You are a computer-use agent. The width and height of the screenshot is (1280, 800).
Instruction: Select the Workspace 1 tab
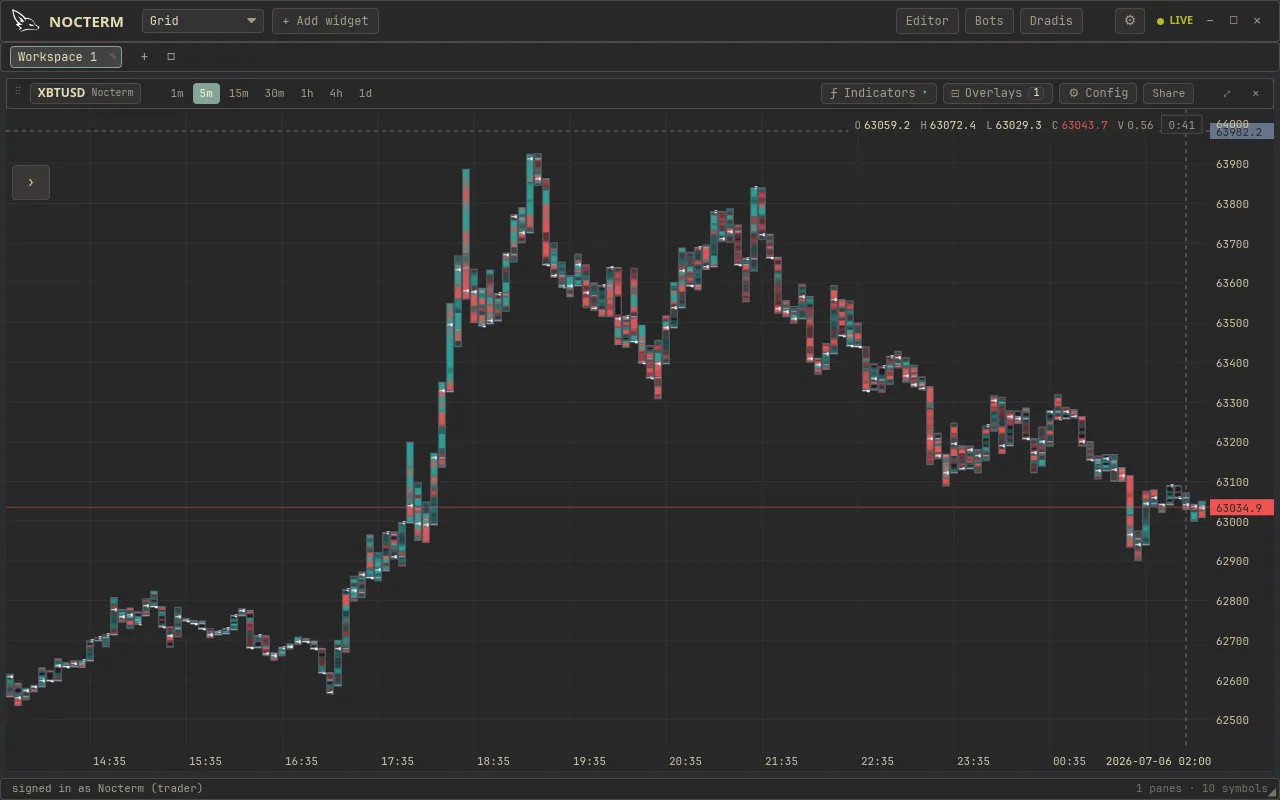click(66, 57)
